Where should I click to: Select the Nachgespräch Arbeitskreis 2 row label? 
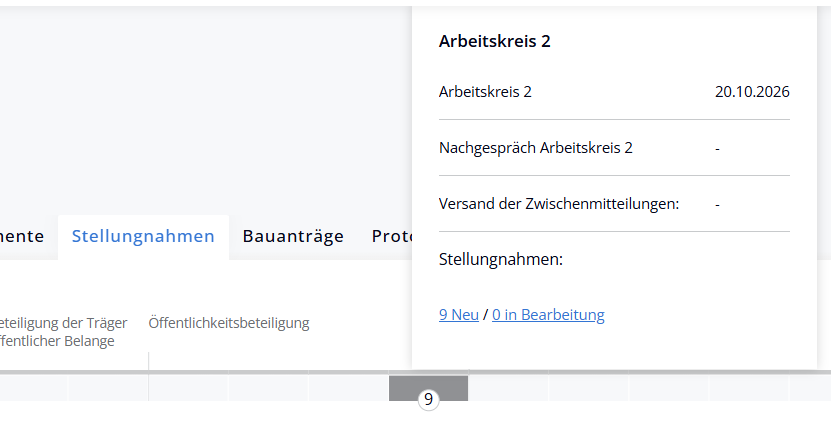pos(536,148)
